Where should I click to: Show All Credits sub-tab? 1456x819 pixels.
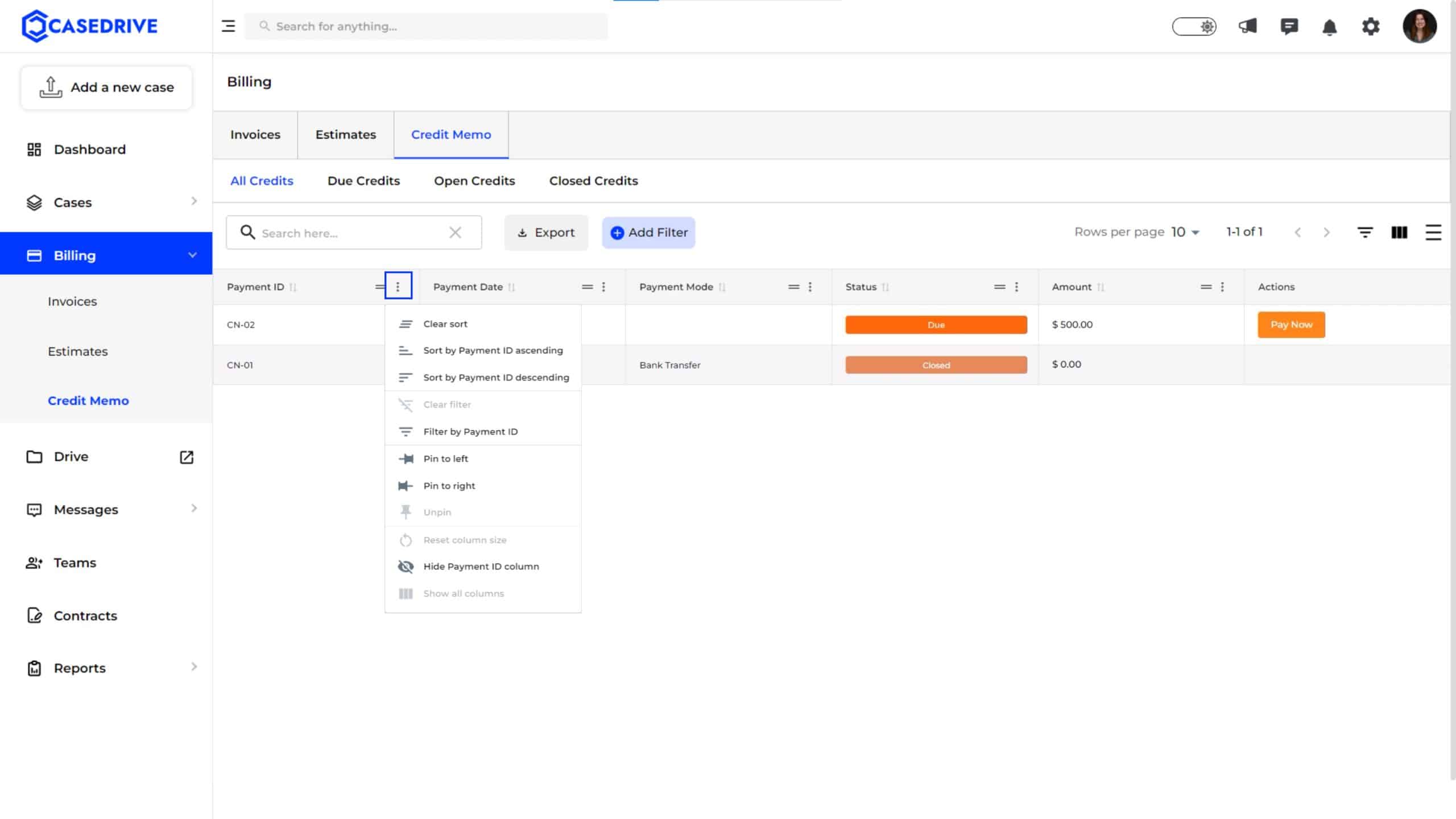[x=262, y=181]
